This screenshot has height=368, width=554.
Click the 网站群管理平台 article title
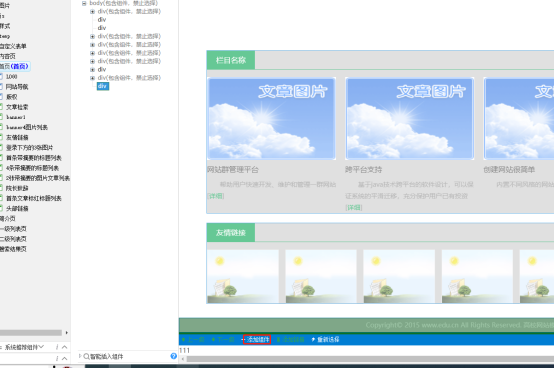[x=233, y=170]
